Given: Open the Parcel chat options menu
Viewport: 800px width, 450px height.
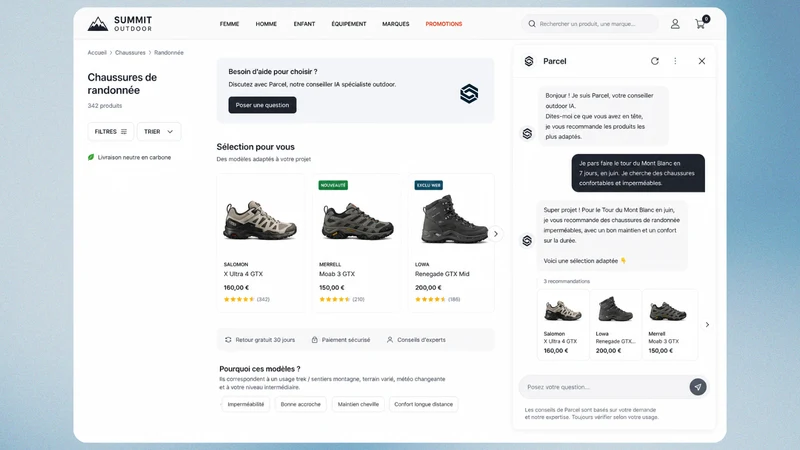Looking at the screenshot, I should point(676,61).
